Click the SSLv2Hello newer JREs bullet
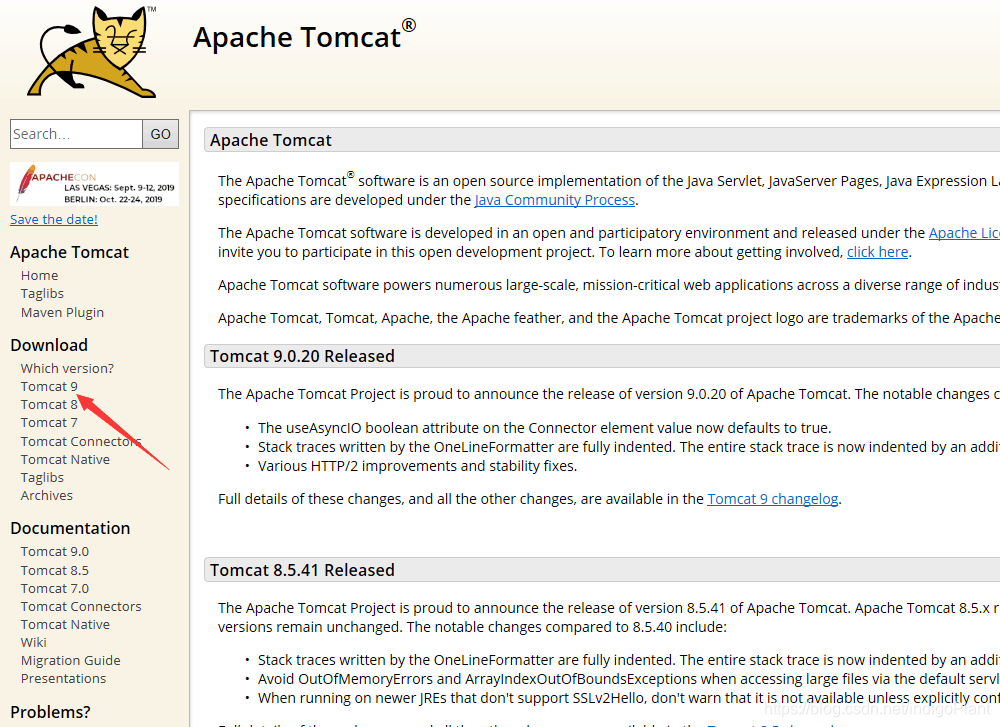The height and width of the screenshot is (727, 1000). pyautogui.click(x=628, y=698)
